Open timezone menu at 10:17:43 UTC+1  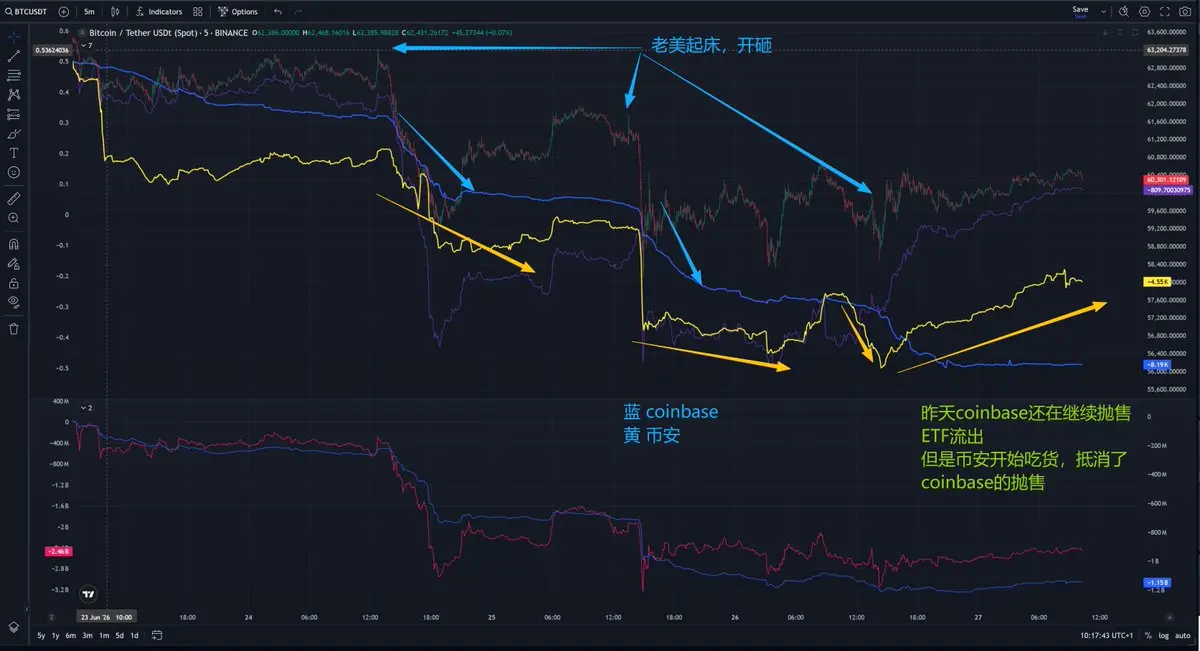pyautogui.click(x=1108, y=636)
